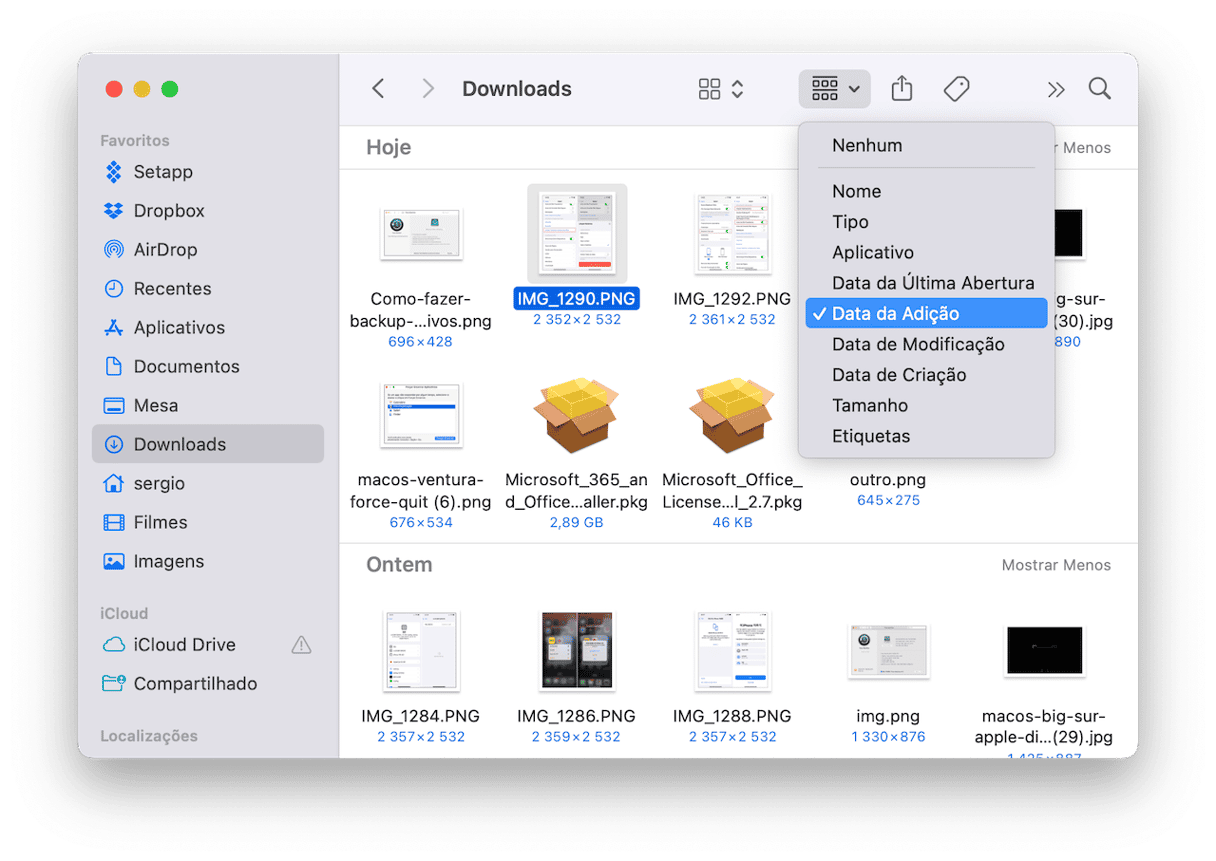Viewport: 1216px width, 861px height.
Task: Open Setapp from the sidebar
Action: (x=162, y=172)
